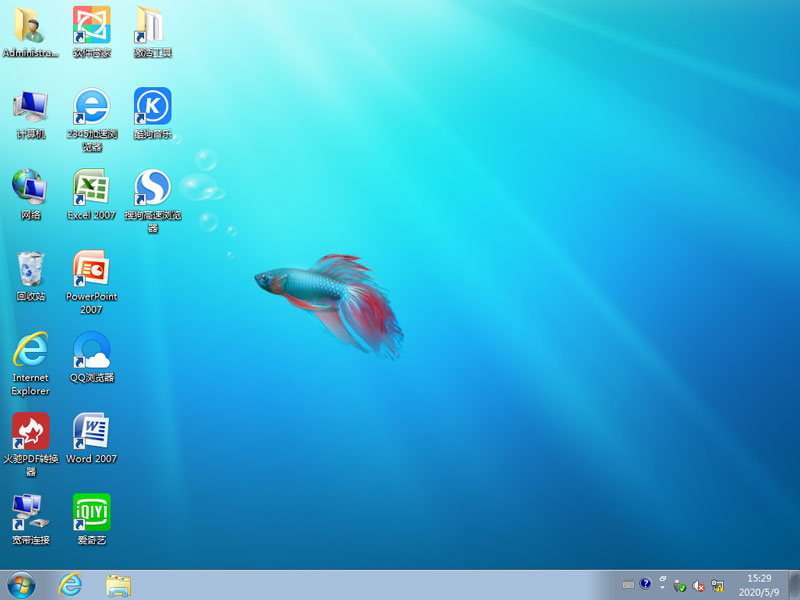Unmute the system volume in the tray
800x600 pixels.
click(696, 587)
